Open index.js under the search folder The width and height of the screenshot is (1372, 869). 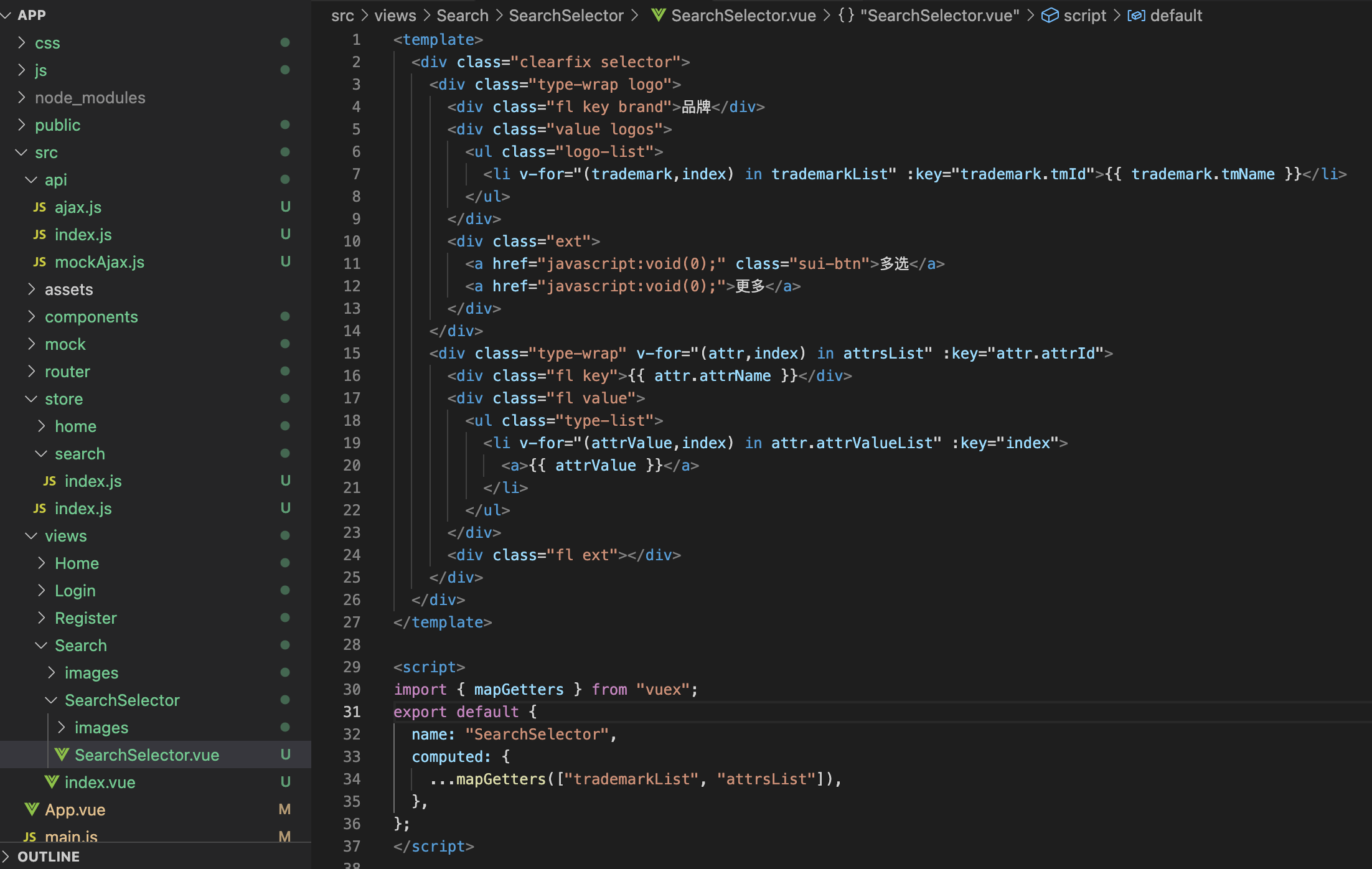point(93,481)
